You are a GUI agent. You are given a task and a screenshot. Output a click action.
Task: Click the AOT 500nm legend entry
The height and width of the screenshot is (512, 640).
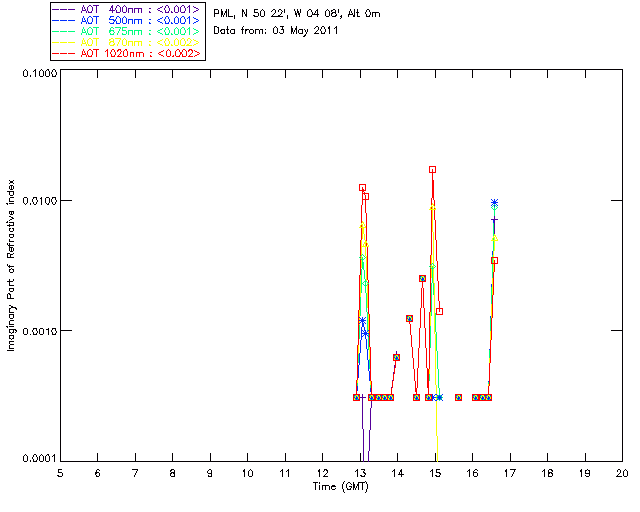[x=126, y=20]
